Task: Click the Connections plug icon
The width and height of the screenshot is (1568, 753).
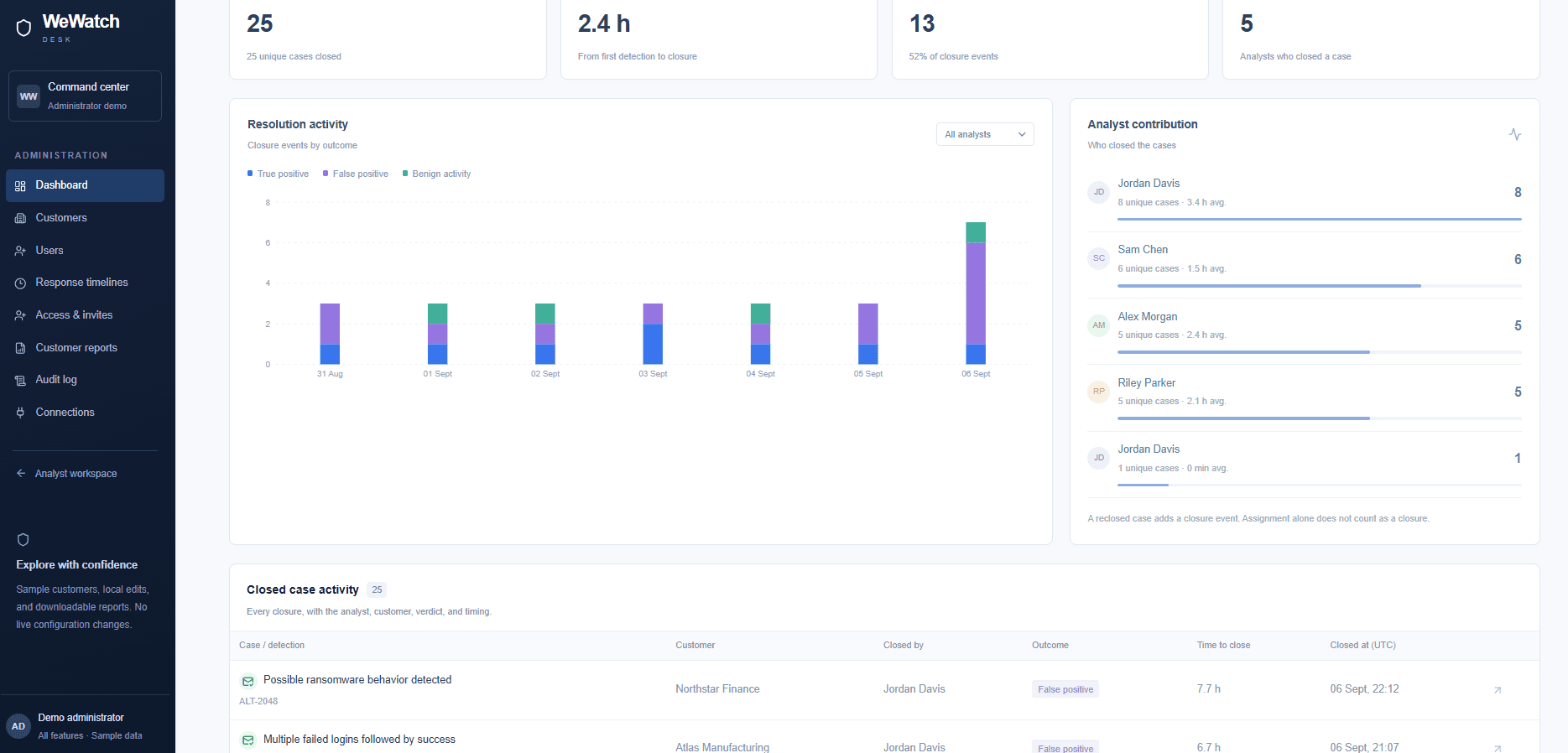Action: [x=20, y=413]
